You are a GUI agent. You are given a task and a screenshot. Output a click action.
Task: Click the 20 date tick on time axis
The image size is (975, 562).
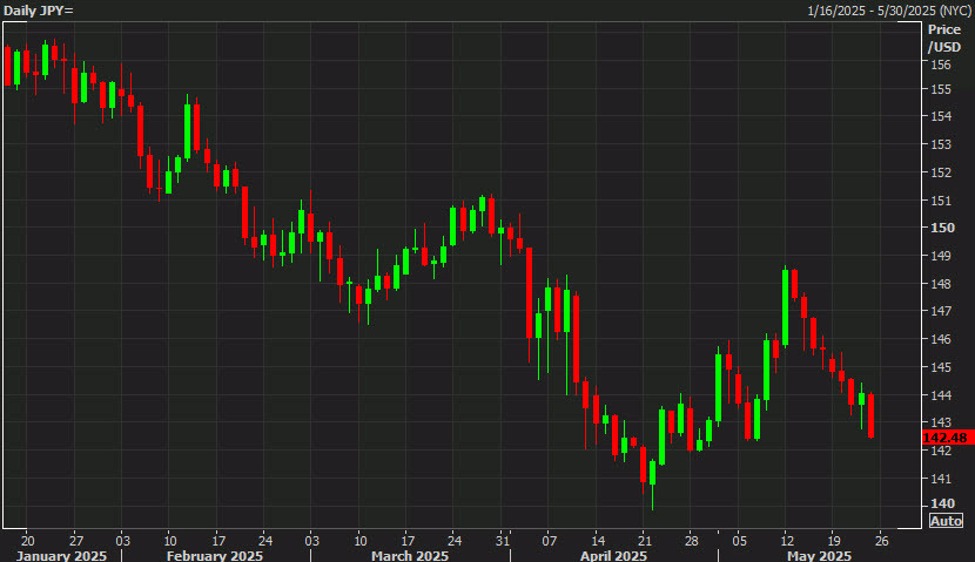tap(27, 537)
